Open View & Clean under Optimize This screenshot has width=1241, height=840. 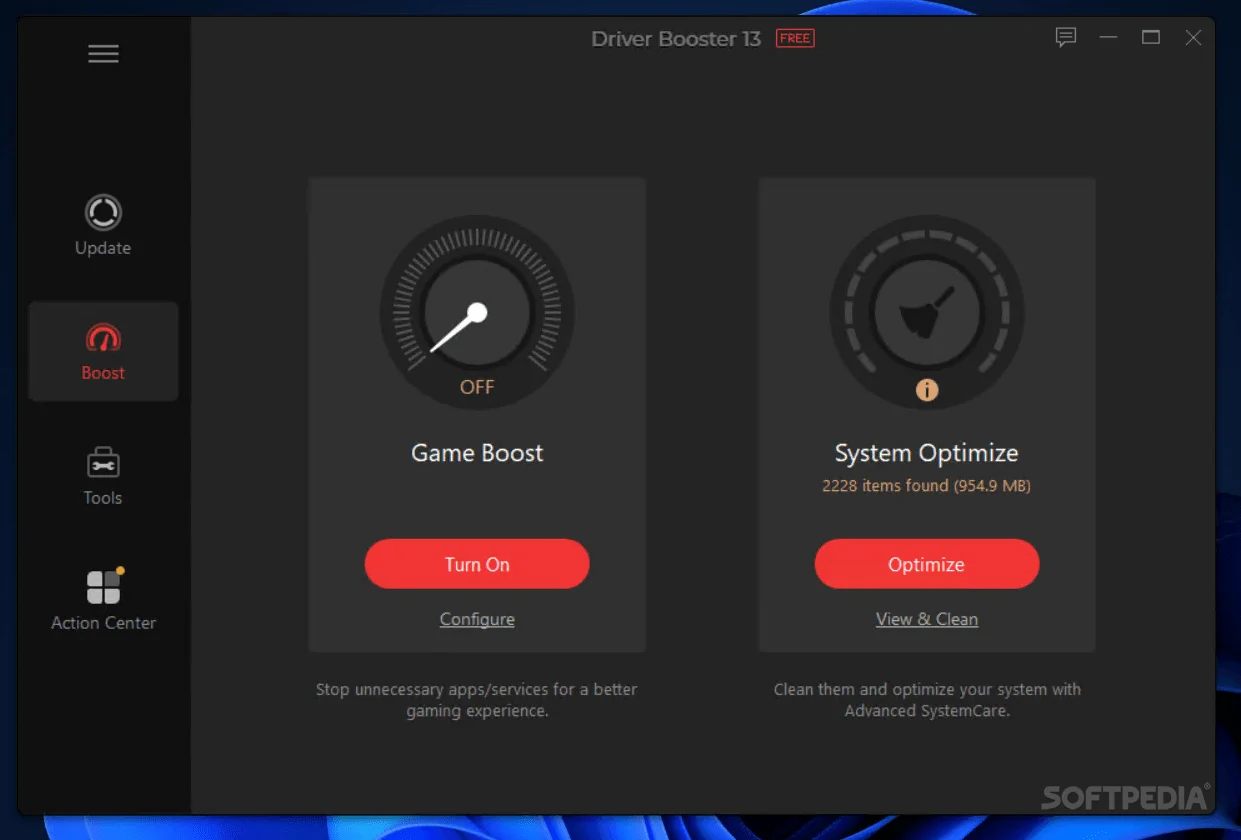point(926,618)
